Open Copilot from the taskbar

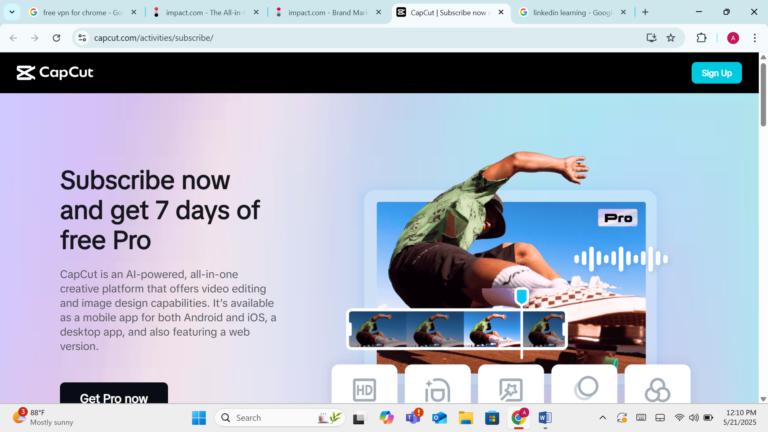[x=386, y=418]
